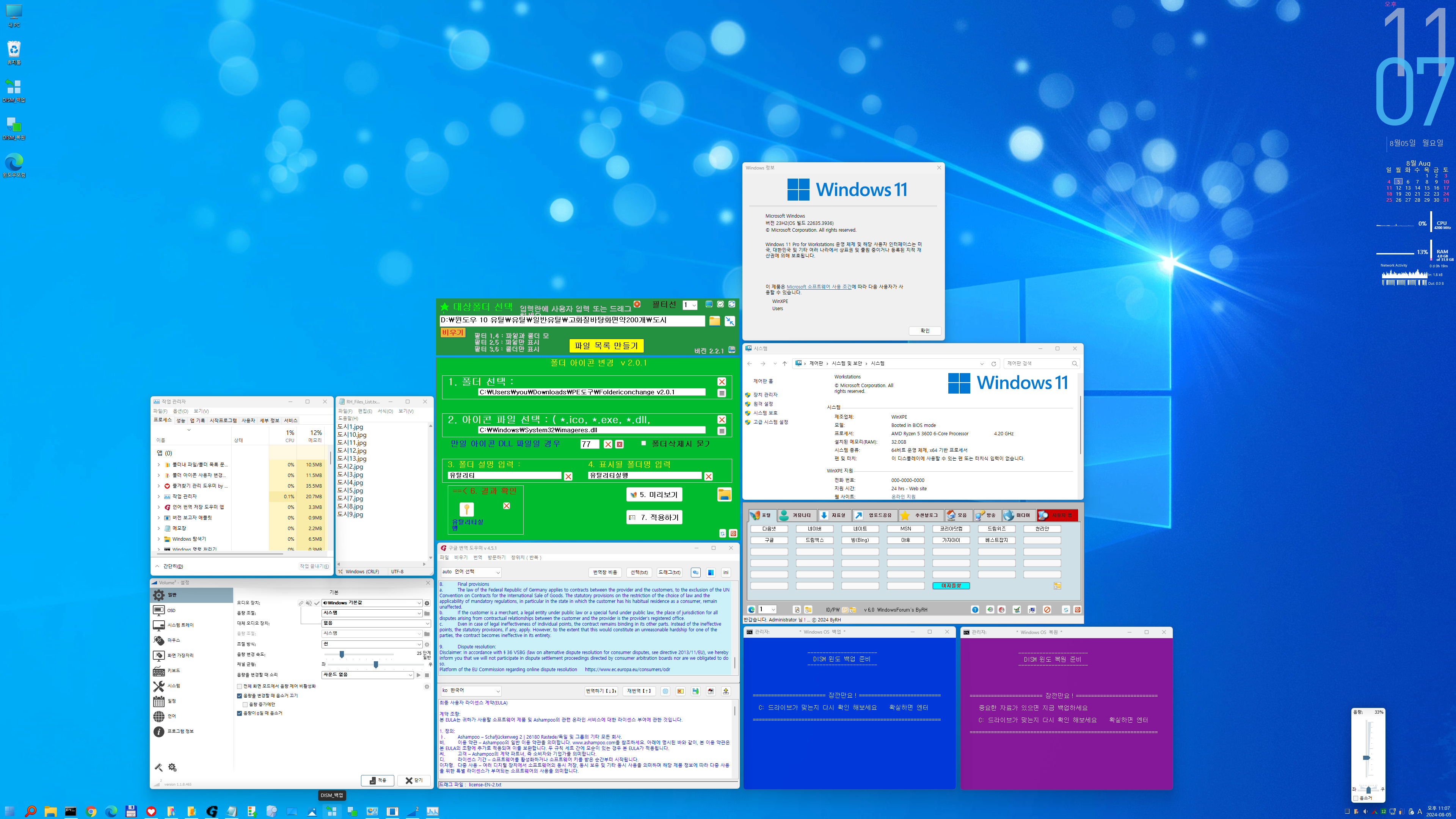Viewport: 1456px width, 819px height.
Task: Toggle the 폴더삭제시 묻기 checkbox
Action: tap(643, 444)
